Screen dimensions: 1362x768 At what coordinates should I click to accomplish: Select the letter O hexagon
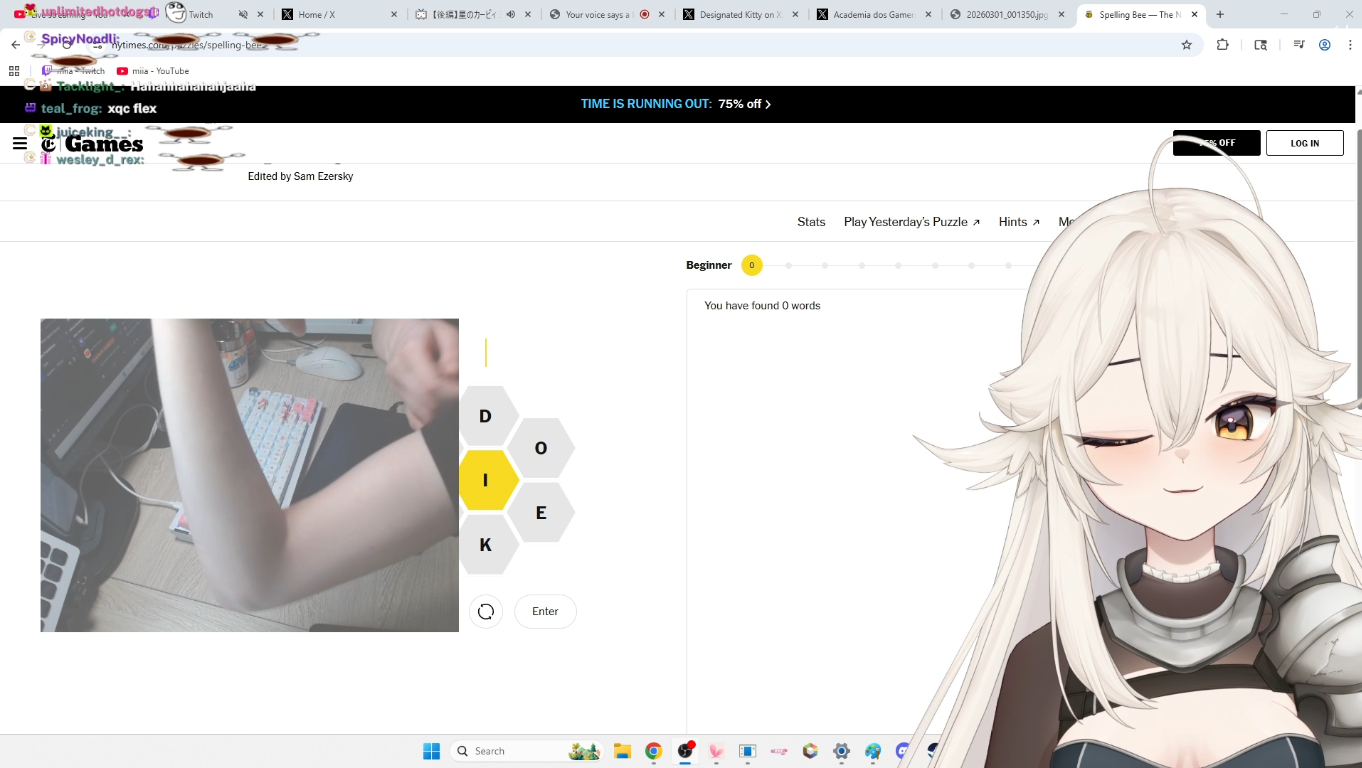pyautogui.click(x=541, y=448)
